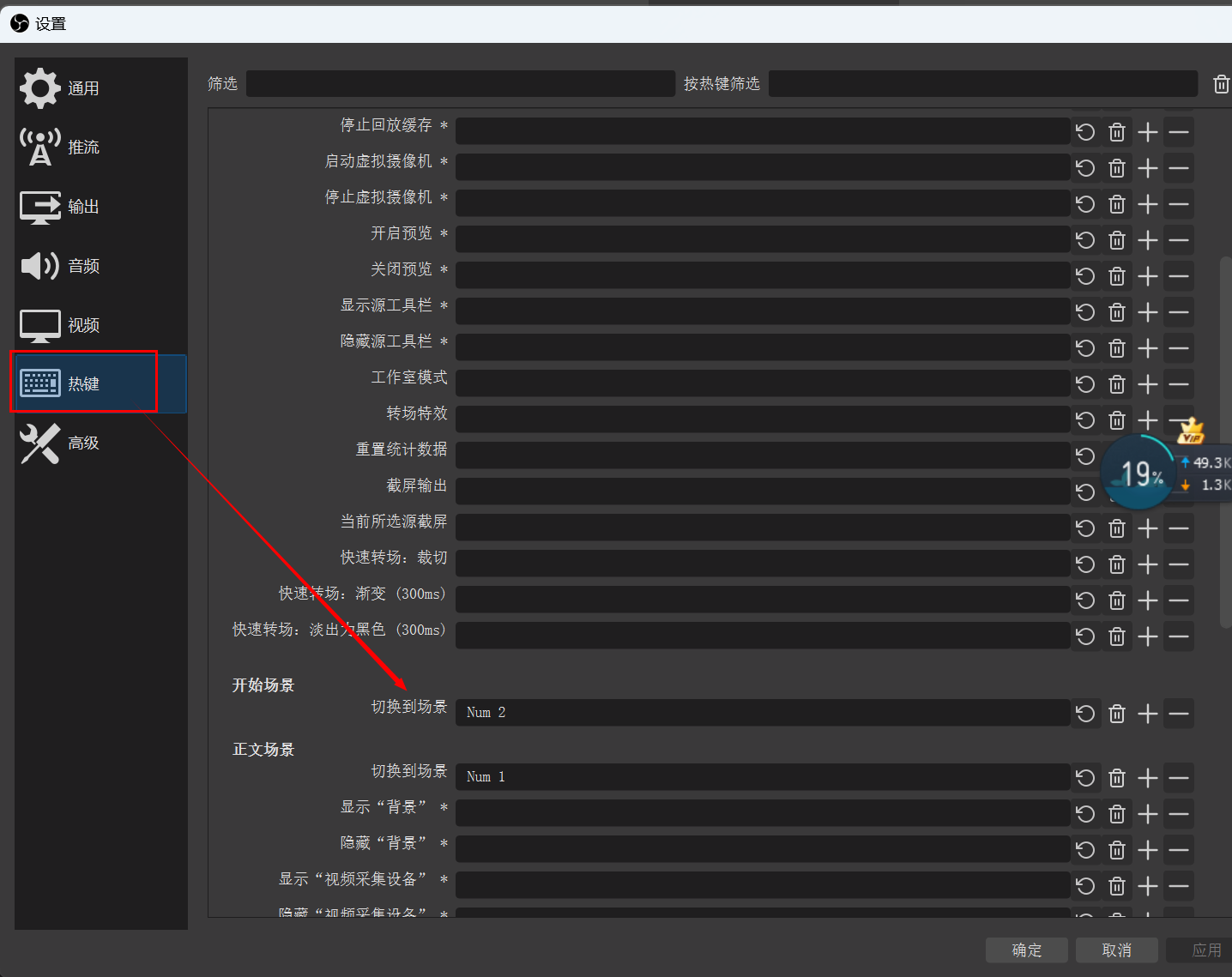Clear the hotkey filter with the trash icon
Screen dimensions: 1232x977
1222,84
